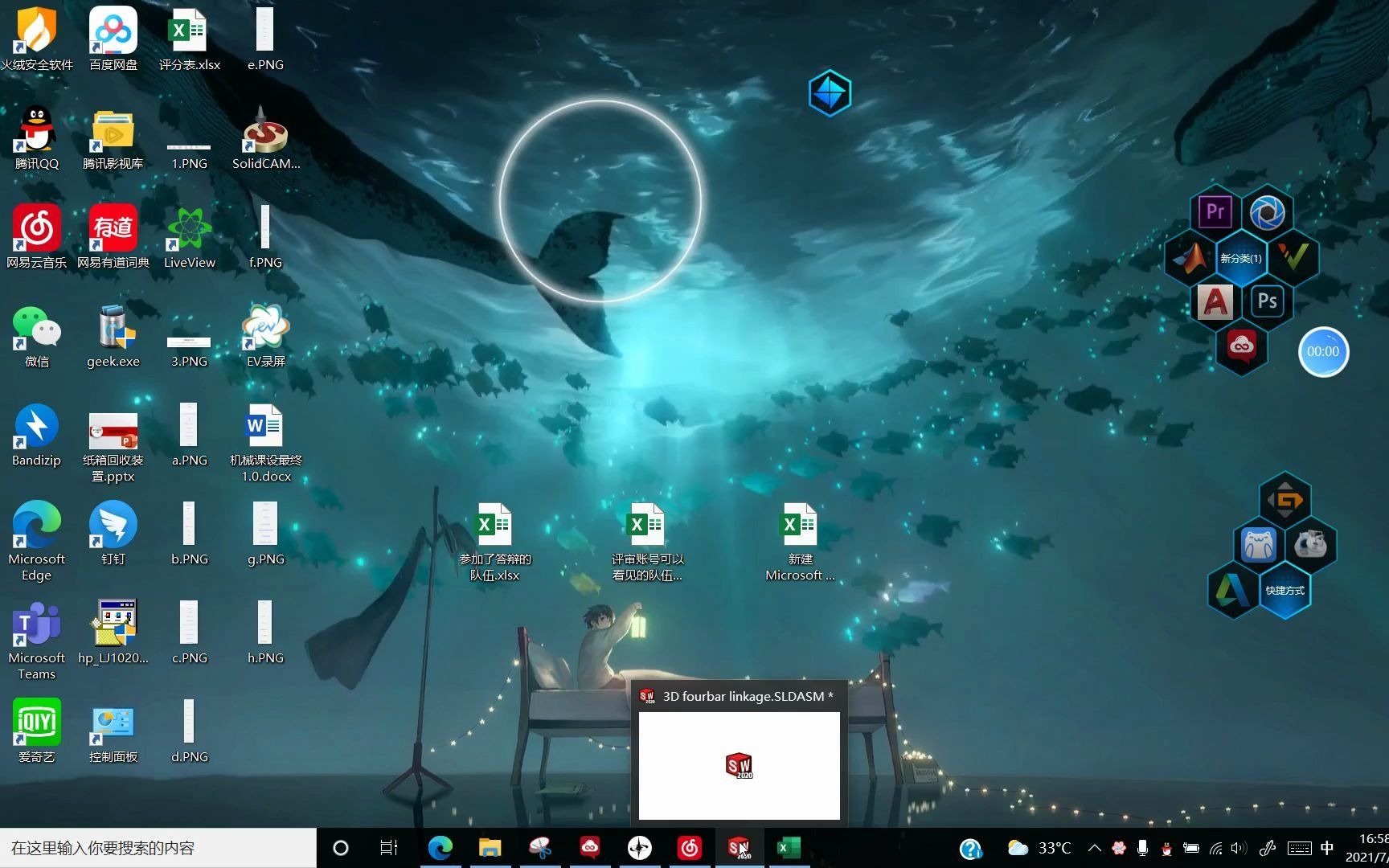Open Task View on taskbar
The image size is (1389, 868).
click(389, 848)
